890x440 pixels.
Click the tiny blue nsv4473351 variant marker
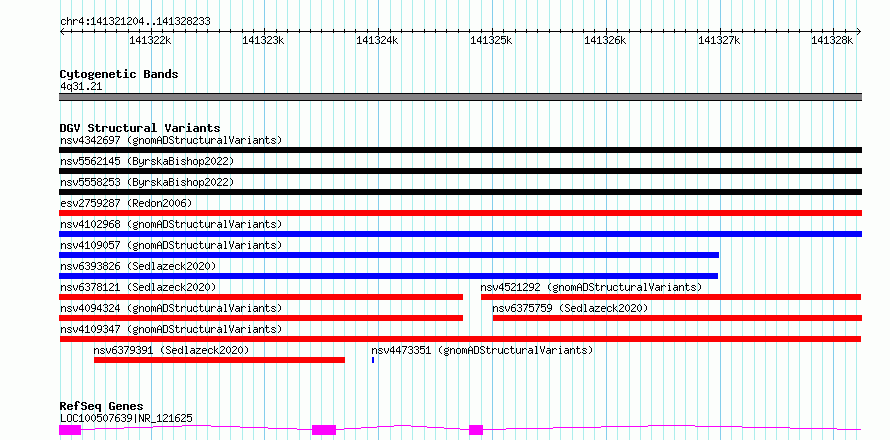pos(373,360)
